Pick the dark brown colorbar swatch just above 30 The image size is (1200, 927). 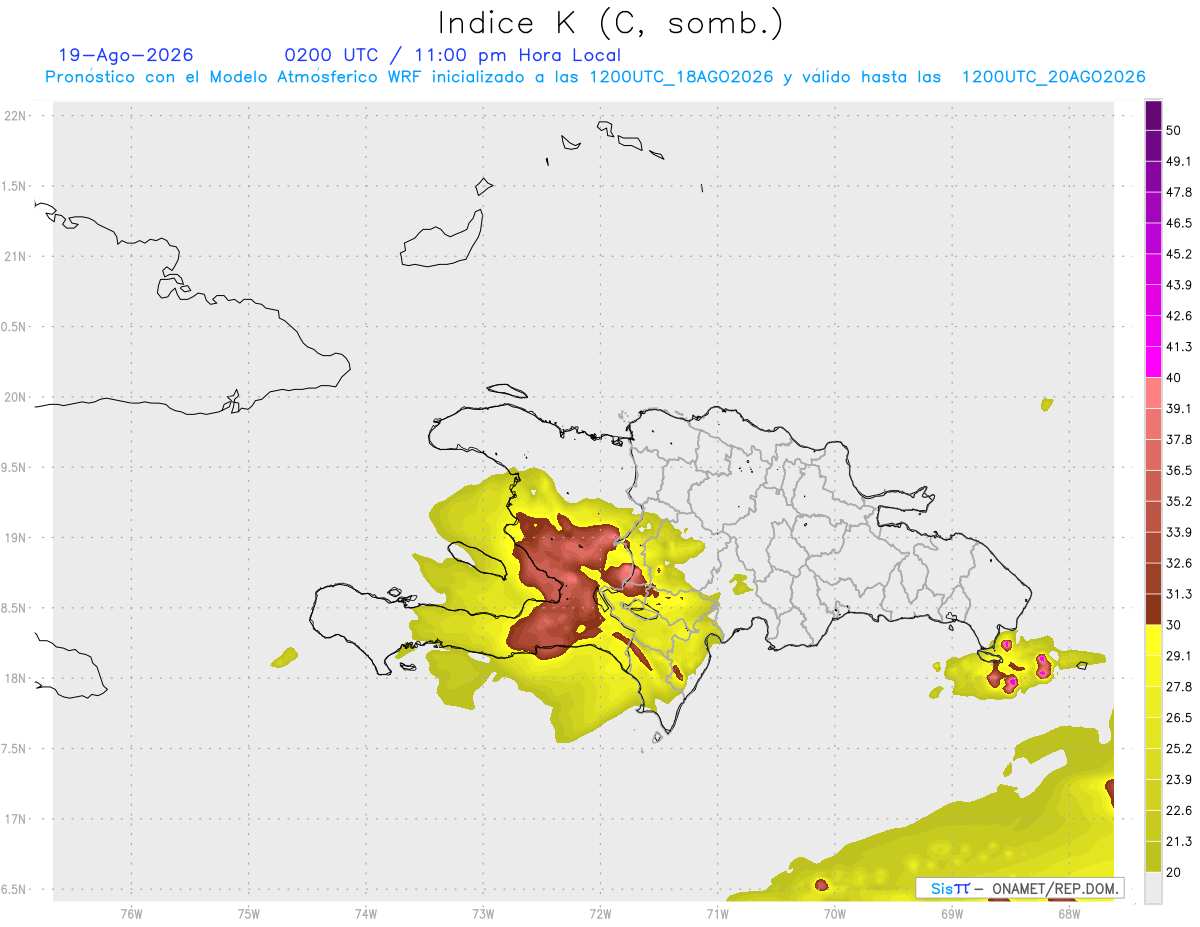pyautogui.click(x=1153, y=609)
